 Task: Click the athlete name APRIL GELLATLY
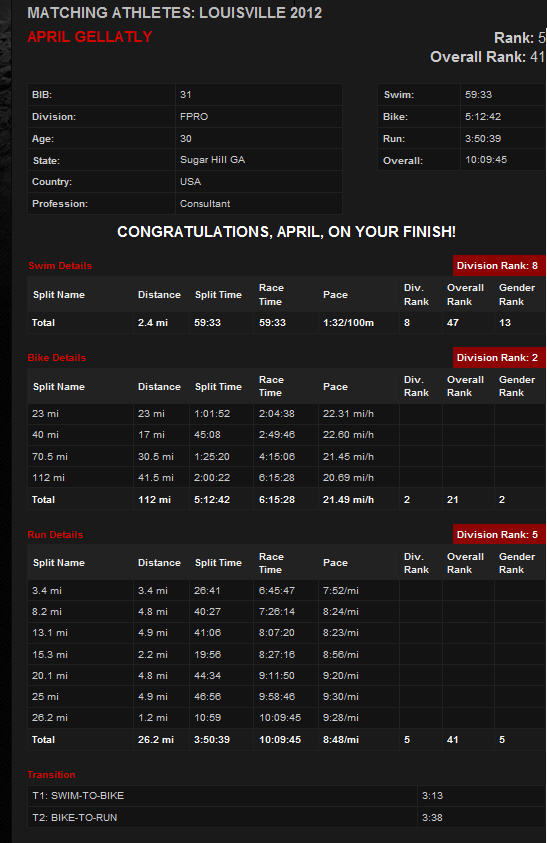pos(90,37)
